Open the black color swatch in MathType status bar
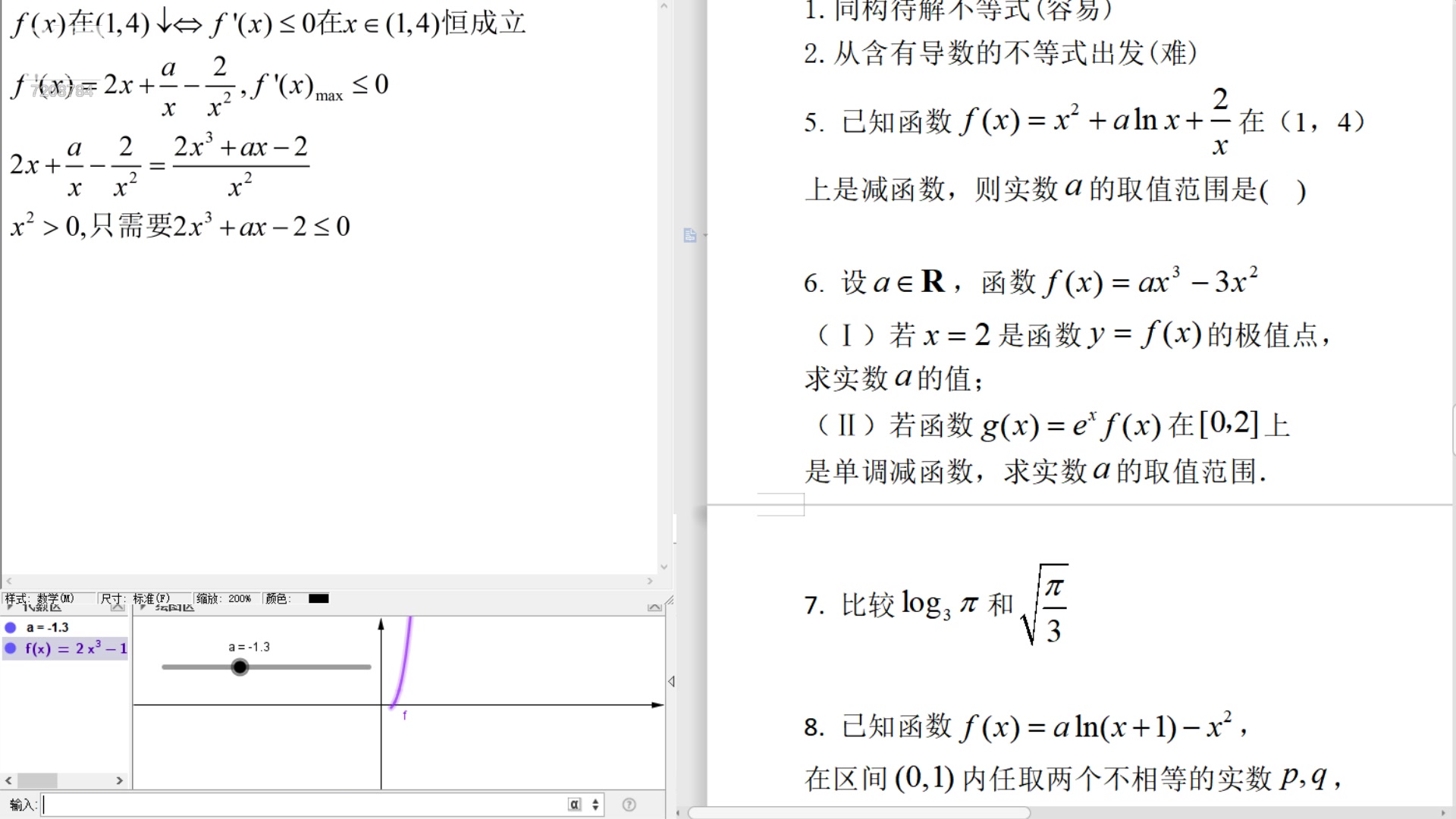Screen dimensions: 1456x819 click(x=318, y=598)
